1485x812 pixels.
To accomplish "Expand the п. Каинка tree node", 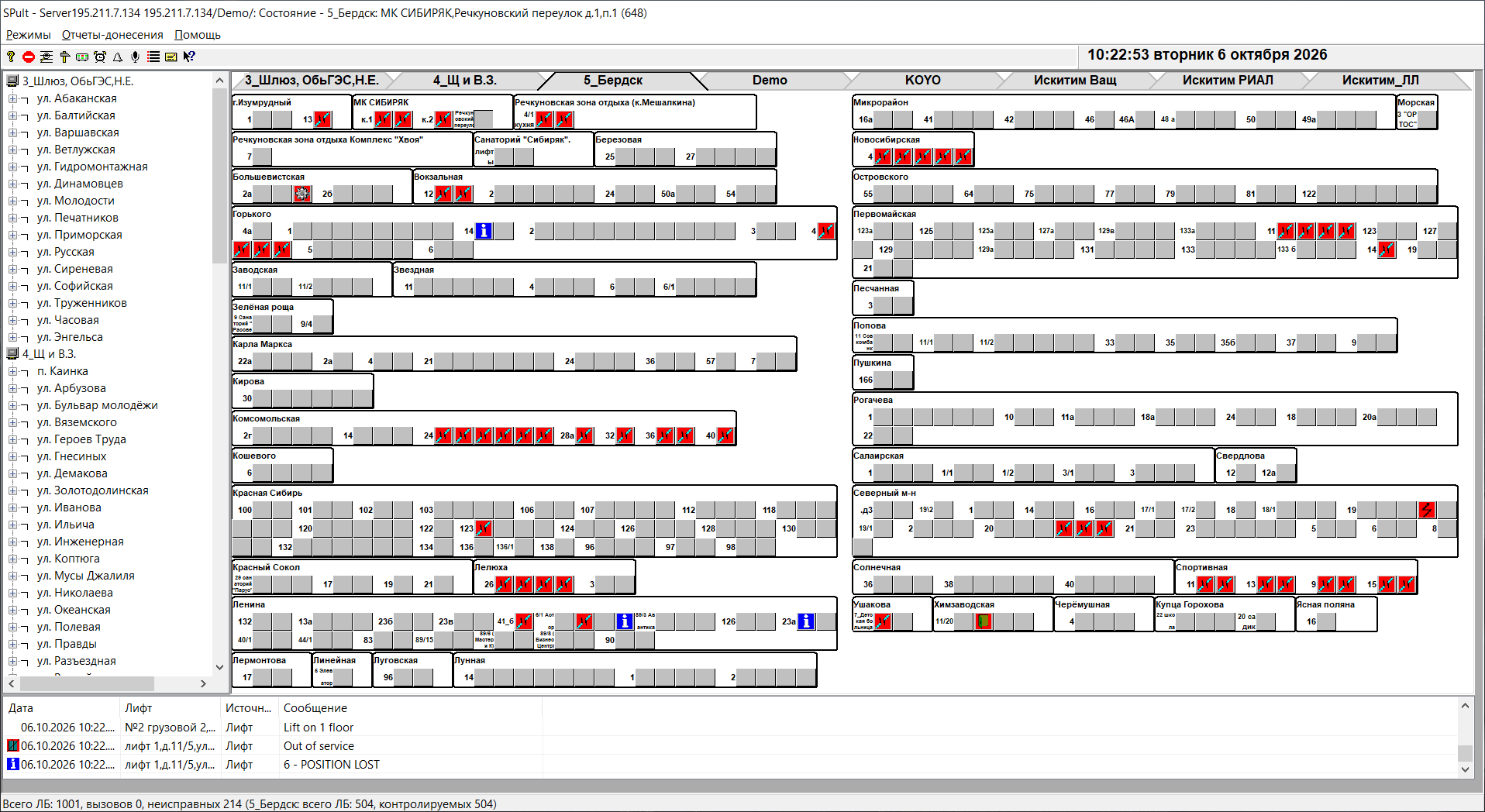I will [12, 371].
